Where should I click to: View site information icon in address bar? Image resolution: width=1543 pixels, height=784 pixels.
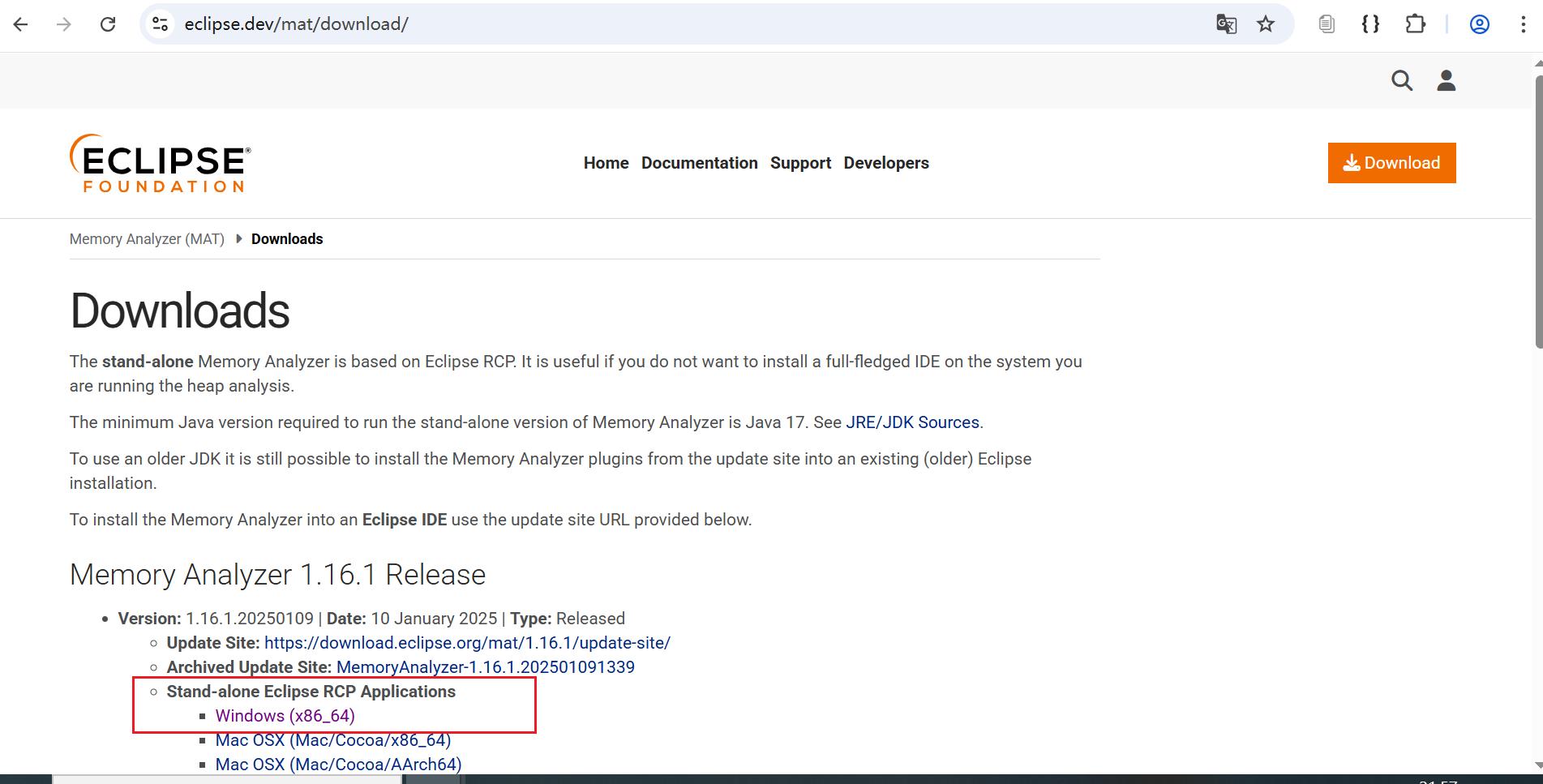[x=161, y=24]
